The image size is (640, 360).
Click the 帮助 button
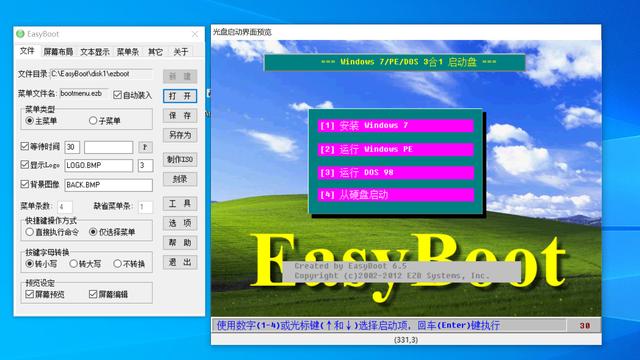pos(180,242)
